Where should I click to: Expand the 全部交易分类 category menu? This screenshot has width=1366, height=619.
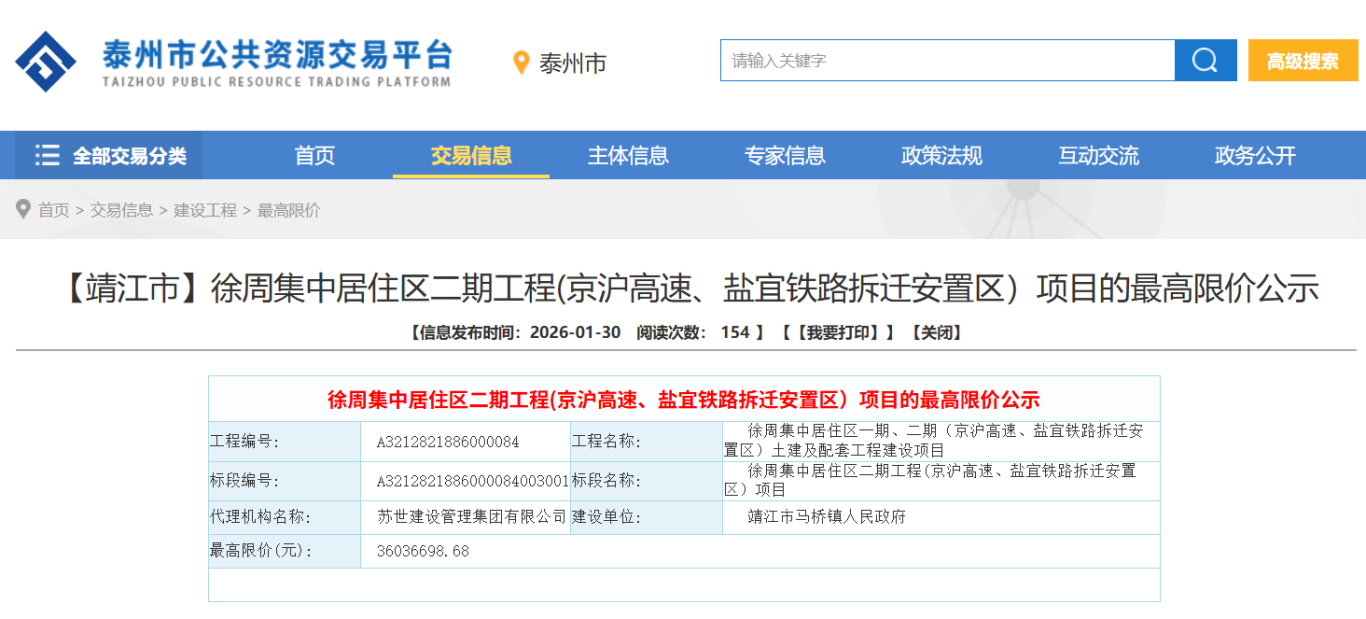[x=128, y=156]
